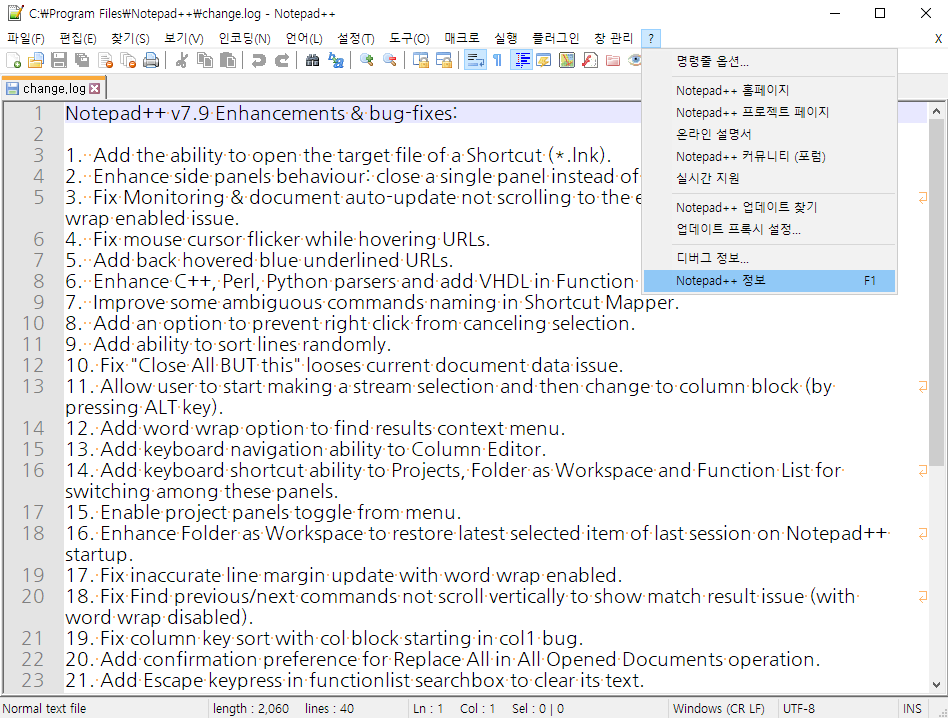Toggle synchronized vertical scrolling
Viewport: 948px width, 718px height.
click(x=421, y=60)
